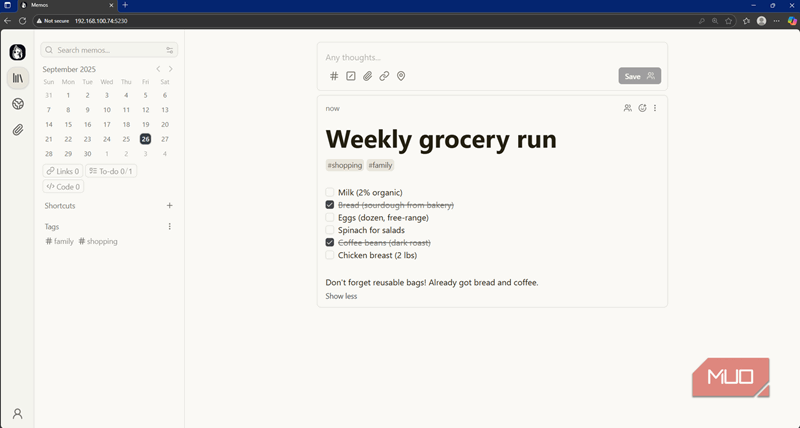Open the memo's three-dot options menu
This screenshot has width=800, height=428.
[655, 108]
